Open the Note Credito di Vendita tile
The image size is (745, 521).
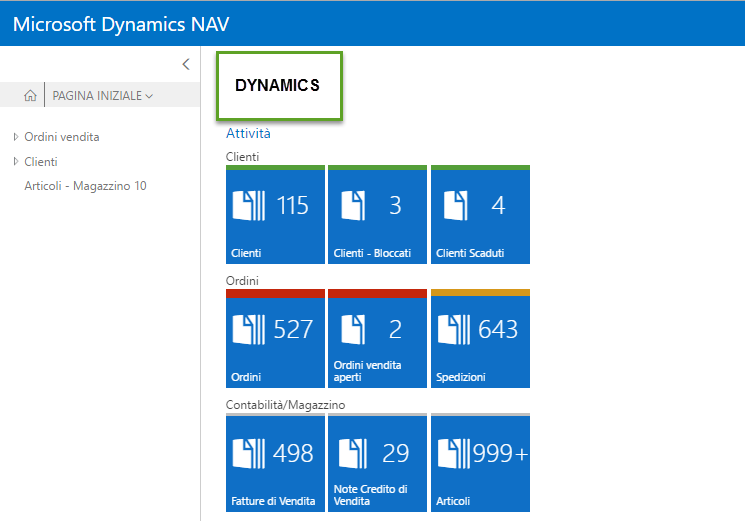[x=377, y=463]
